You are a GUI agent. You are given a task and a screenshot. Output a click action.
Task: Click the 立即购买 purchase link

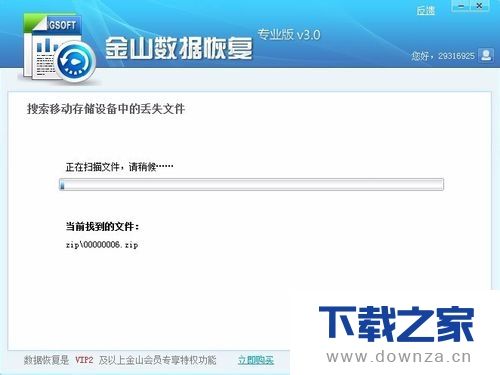pyautogui.click(x=256, y=360)
